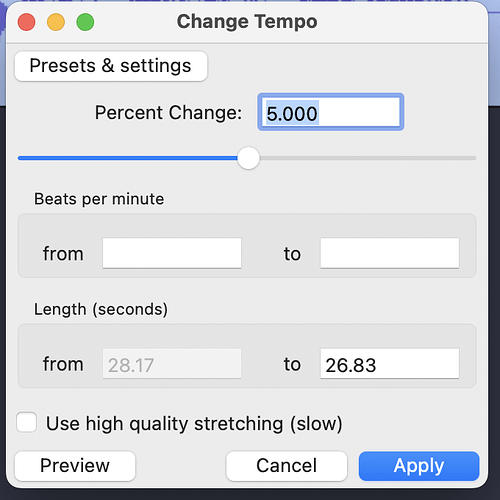The height and width of the screenshot is (500, 500).
Task: Click the gray unfilled part of tempo slider
Action: [x=368, y=158]
